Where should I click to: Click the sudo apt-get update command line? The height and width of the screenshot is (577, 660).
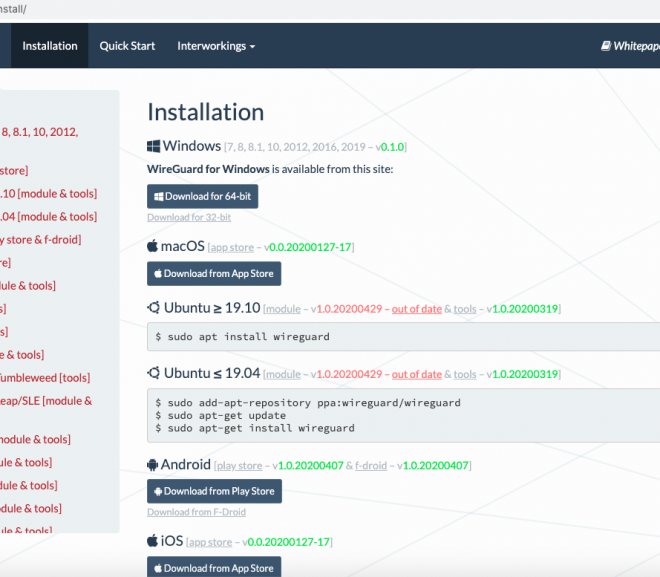[221, 415]
